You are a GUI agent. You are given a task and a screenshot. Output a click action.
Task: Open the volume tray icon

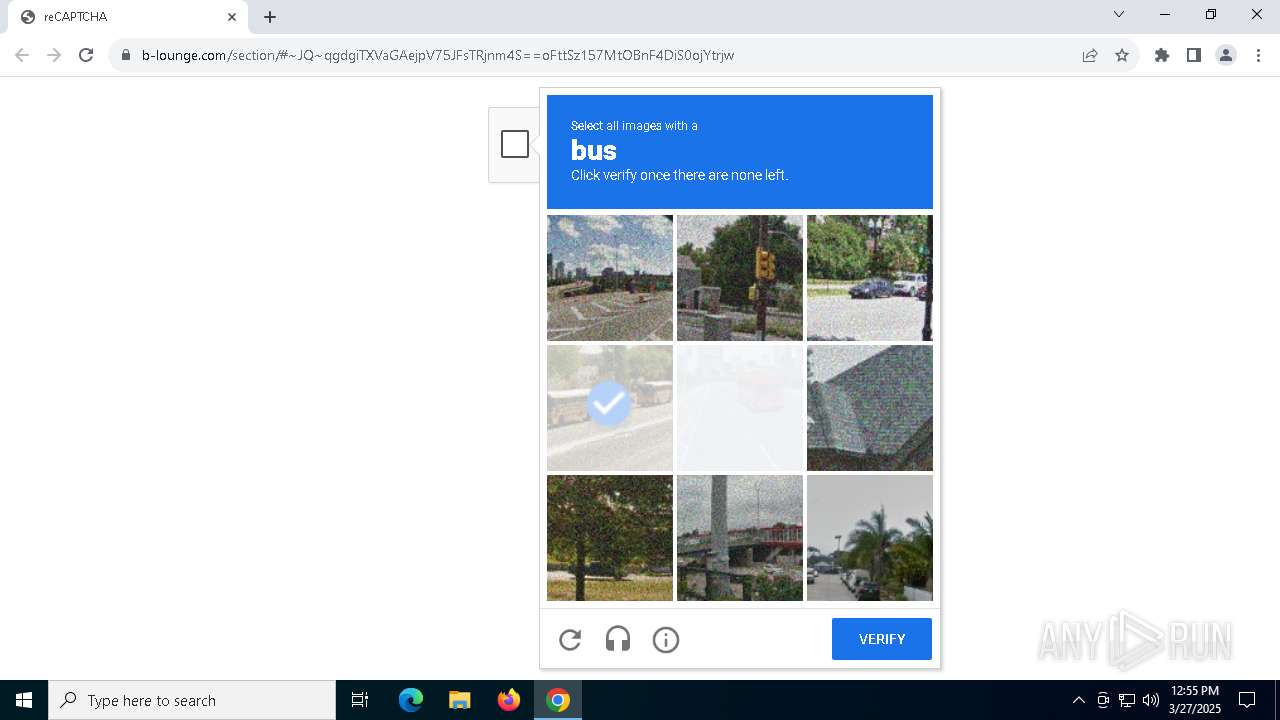tap(1151, 700)
